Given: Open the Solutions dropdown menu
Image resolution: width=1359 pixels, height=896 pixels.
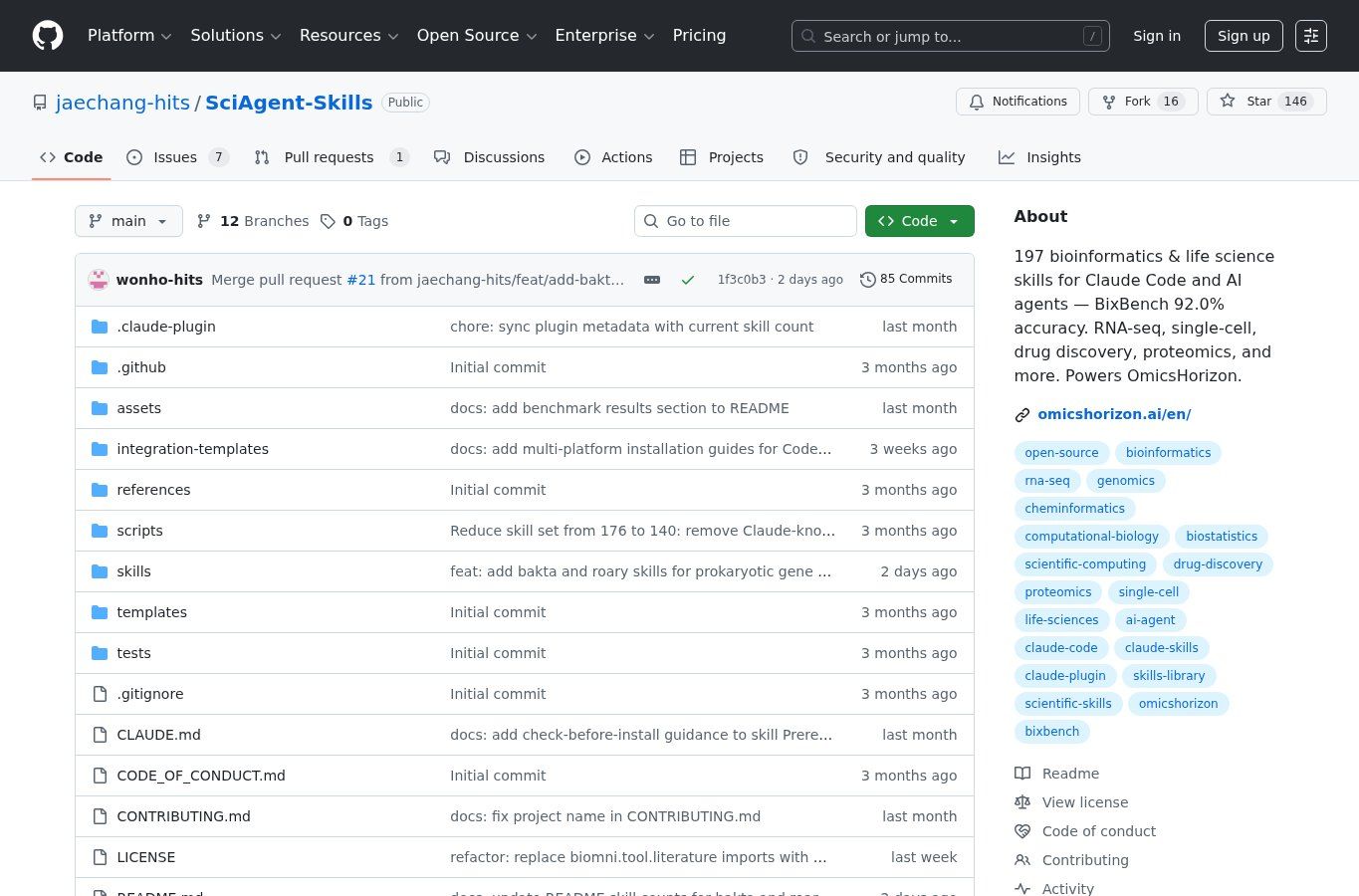Looking at the screenshot, I should coord(236,36).
